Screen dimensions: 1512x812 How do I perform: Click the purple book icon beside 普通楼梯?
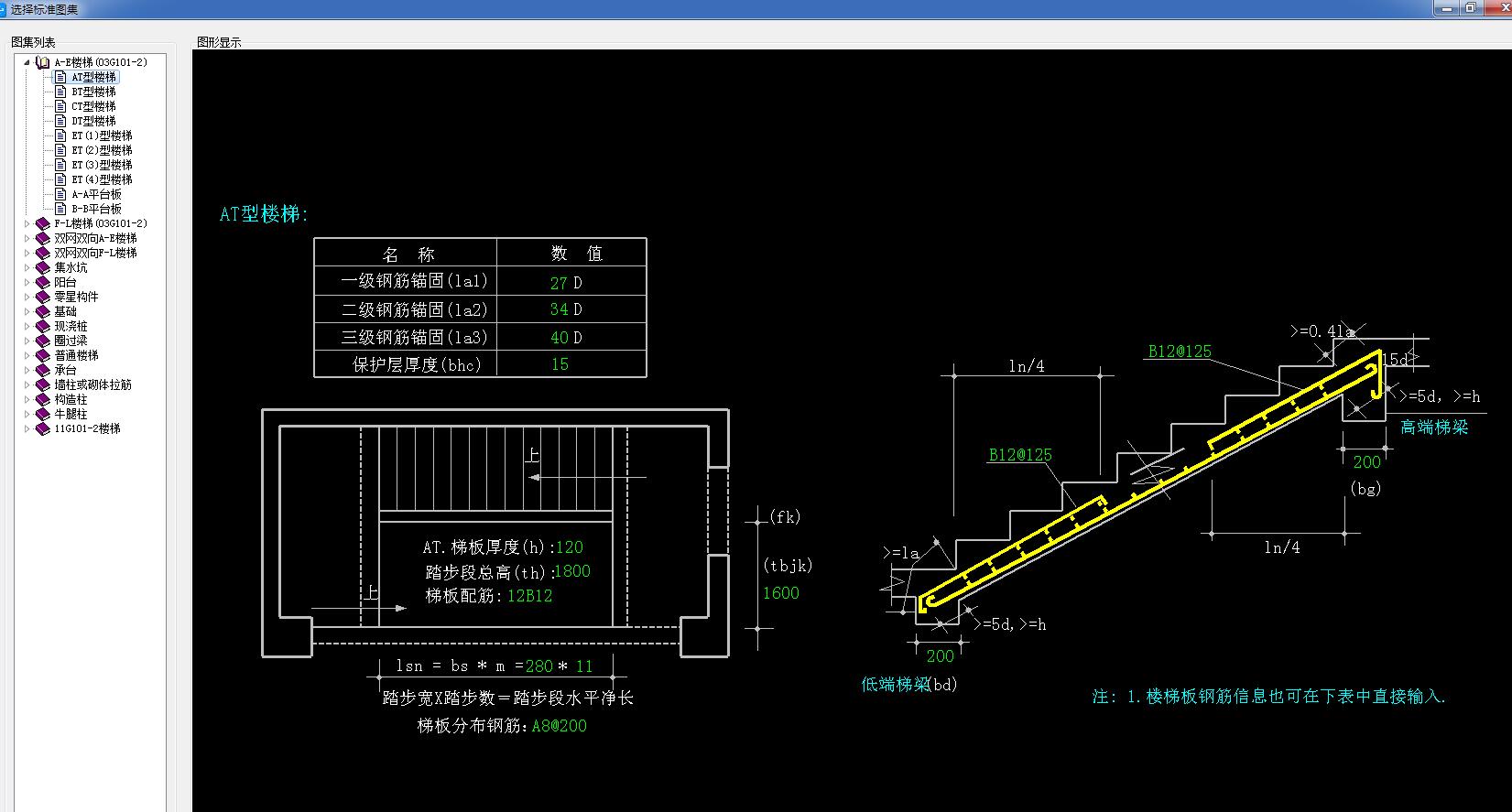point(42,355)
